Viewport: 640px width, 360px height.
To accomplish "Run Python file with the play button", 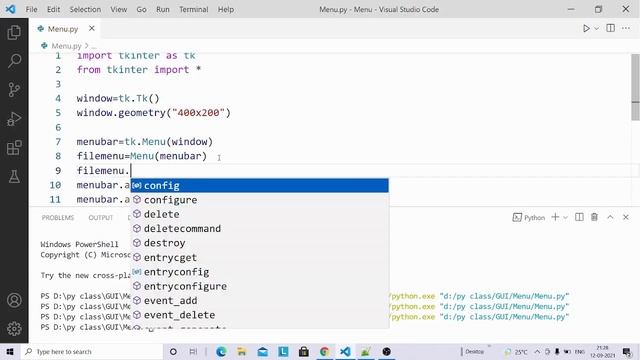I will (586, 28).
